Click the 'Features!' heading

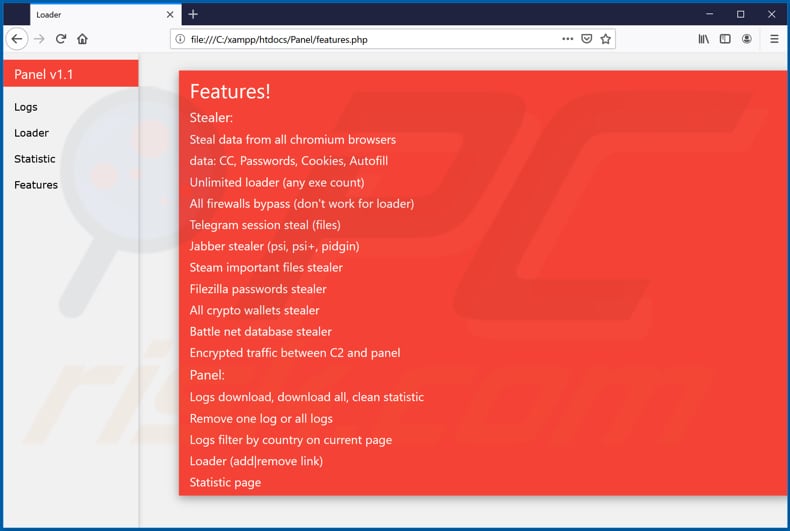(230, 92)
